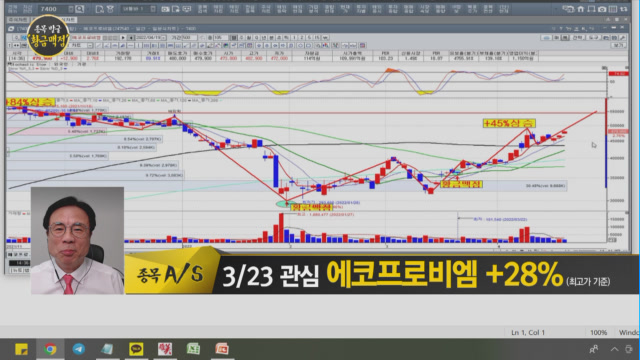
Task: Select the 주식차트 tab below the top toolbar
Action: (x=17, y=19)
